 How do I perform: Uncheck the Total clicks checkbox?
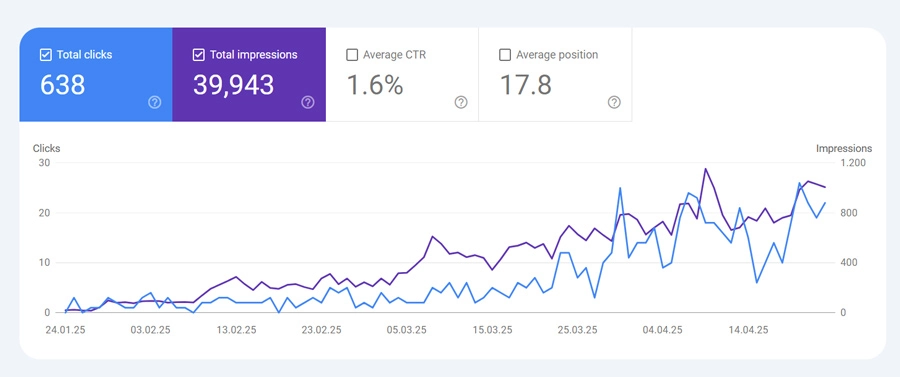pyautogui.click(x=45, y=55)
